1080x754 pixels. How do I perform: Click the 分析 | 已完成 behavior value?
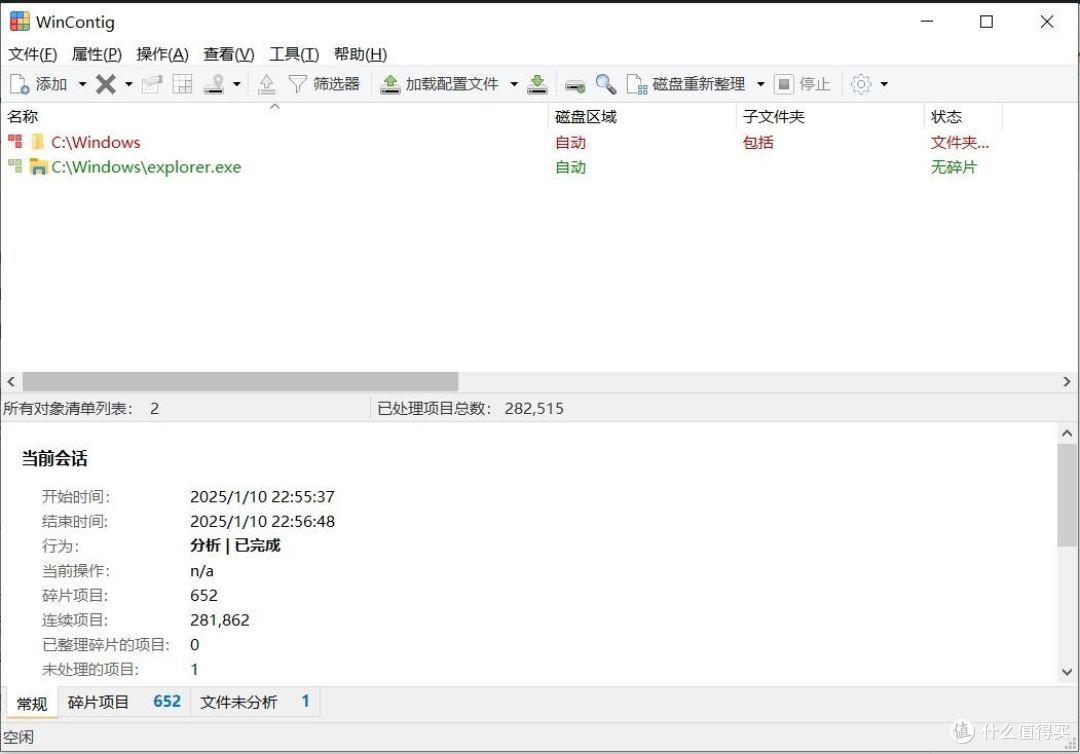[235, 545]
